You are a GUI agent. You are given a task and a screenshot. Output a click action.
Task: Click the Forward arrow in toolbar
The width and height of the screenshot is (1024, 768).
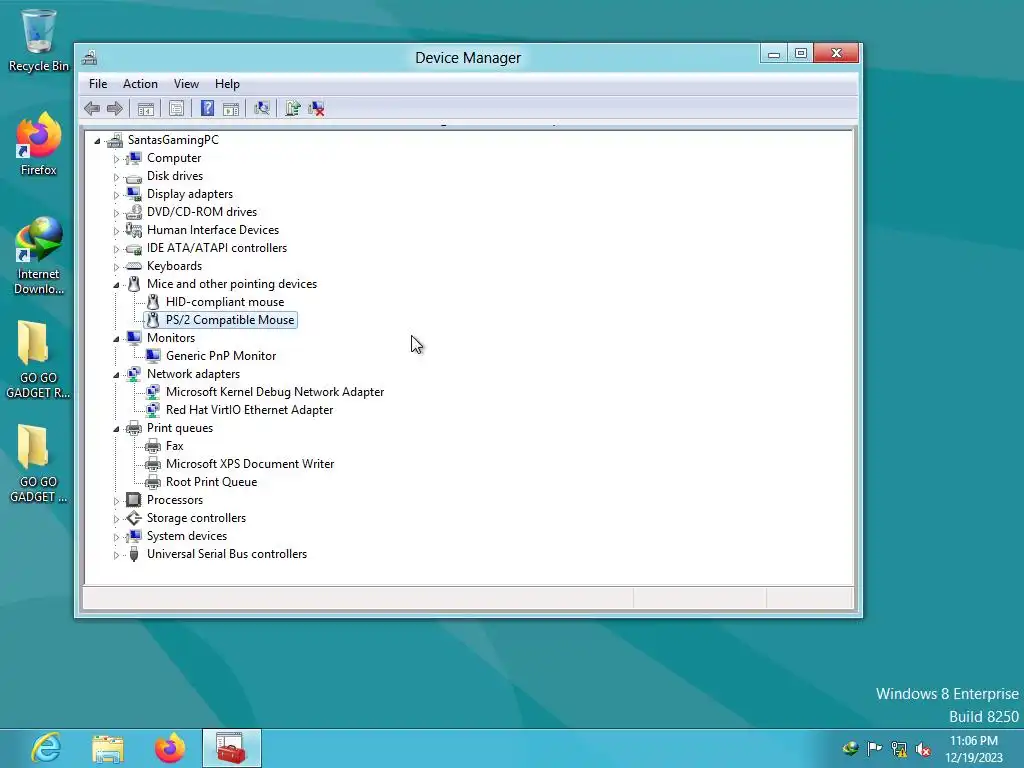[115, 108]
